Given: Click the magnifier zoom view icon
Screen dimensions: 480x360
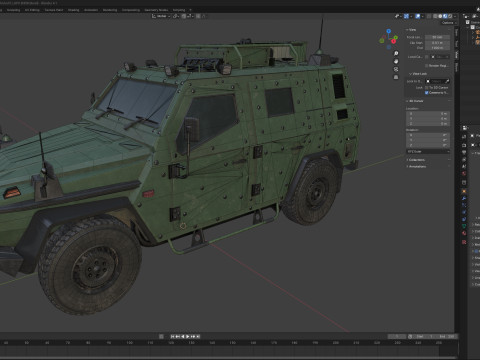Looking at the screenshot, I should pos(396,54).
